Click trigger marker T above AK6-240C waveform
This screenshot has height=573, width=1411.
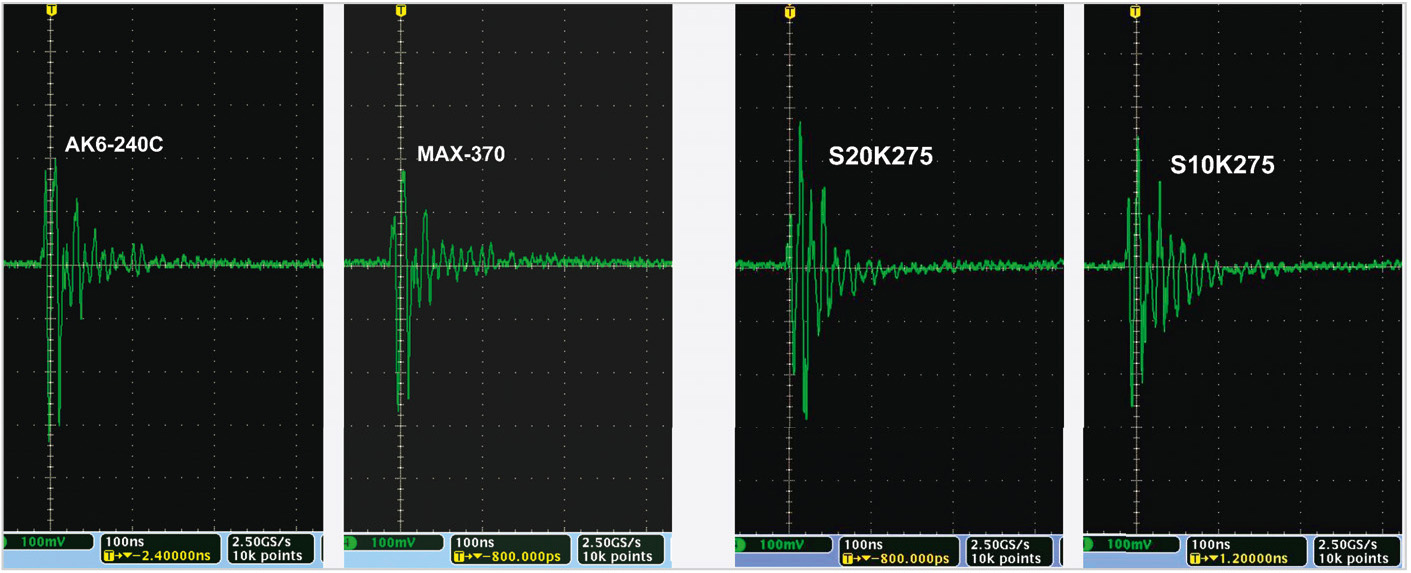click(x=51, y=11)
